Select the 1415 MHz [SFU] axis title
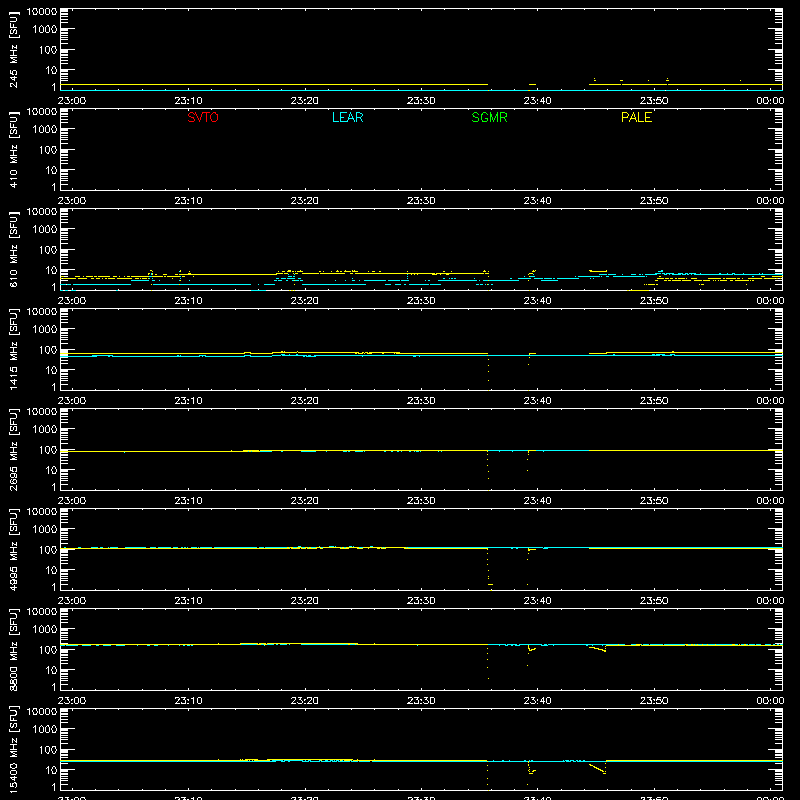Viewport: 800px width, 800px height. (14, 350)
